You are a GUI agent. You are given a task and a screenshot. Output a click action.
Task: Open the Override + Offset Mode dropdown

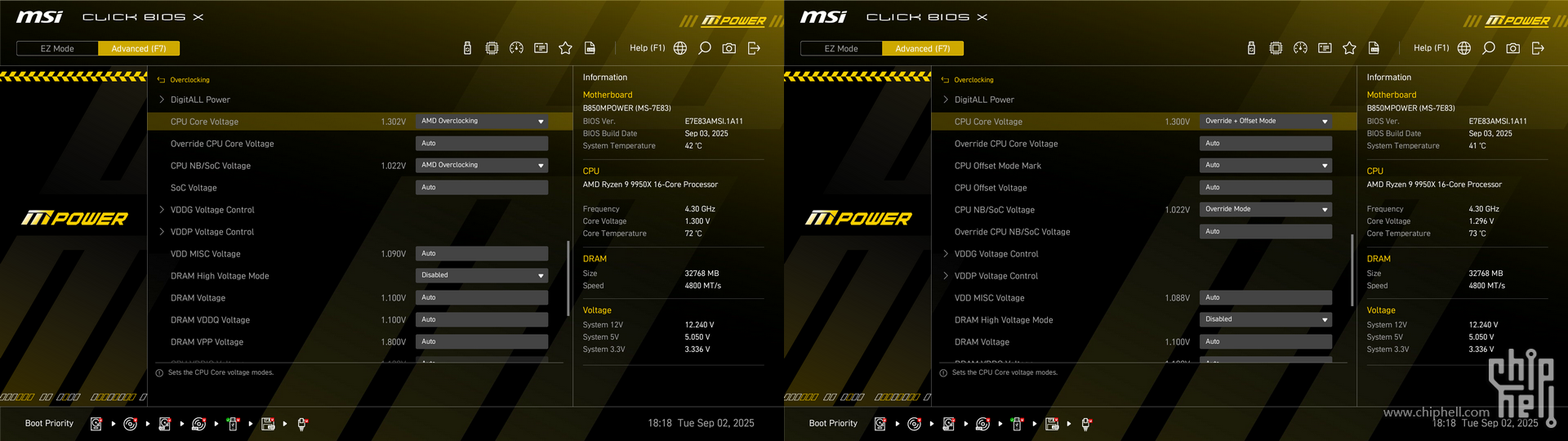coord(1266,121)
